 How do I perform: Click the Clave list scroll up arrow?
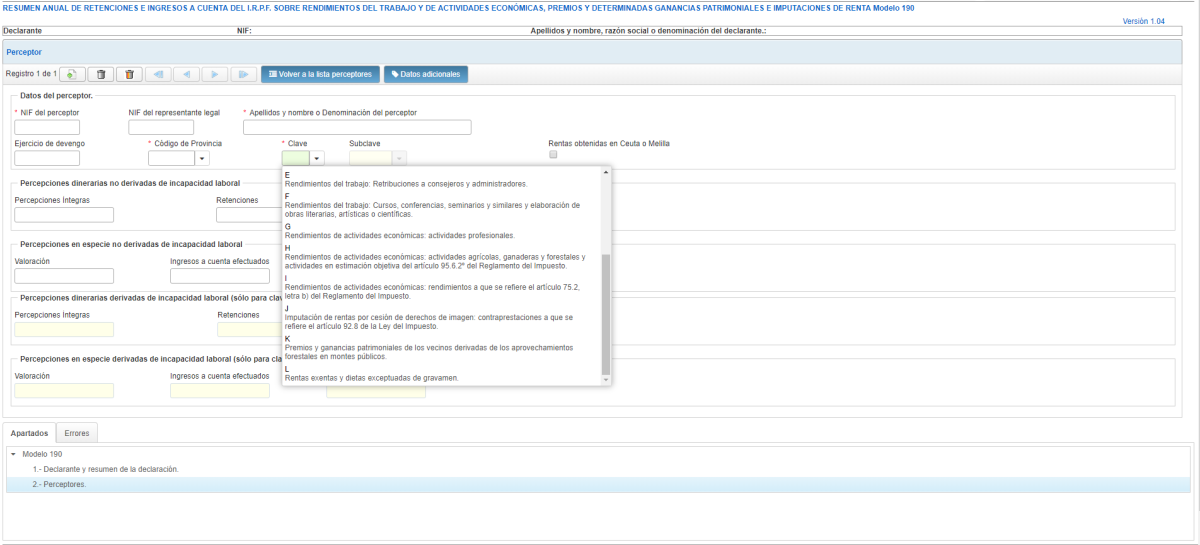pos(605,172)
